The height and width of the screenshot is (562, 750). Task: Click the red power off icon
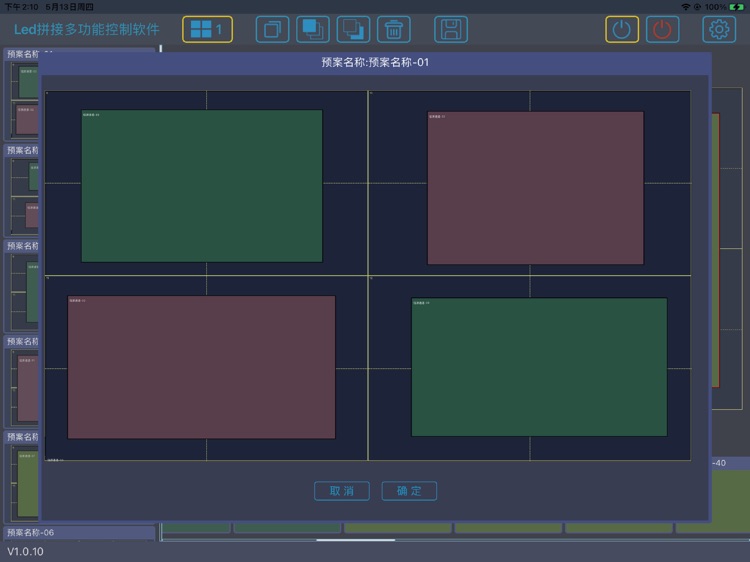[x=662, y=30]
